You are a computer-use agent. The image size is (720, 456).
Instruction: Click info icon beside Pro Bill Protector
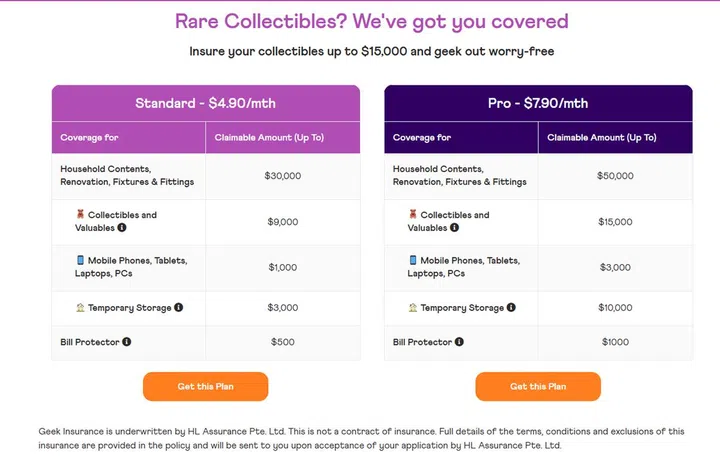[x=459, y=342]
